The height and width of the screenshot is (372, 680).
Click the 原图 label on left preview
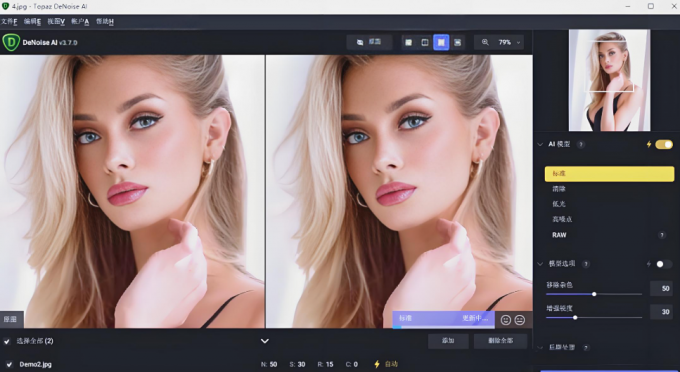pyautogui.click(x=12, y=320)
